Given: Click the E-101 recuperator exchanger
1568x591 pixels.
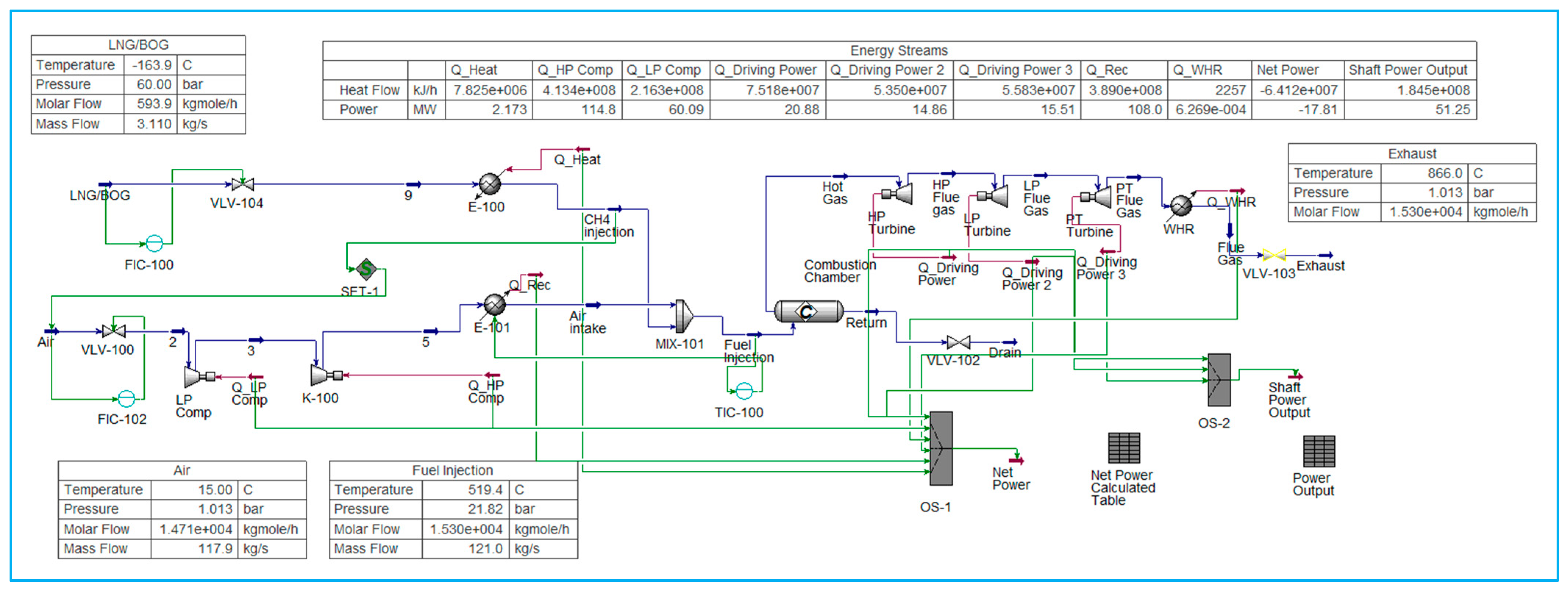Looking at the screenshot, I should pyautogui.click(x=494, y=304).
